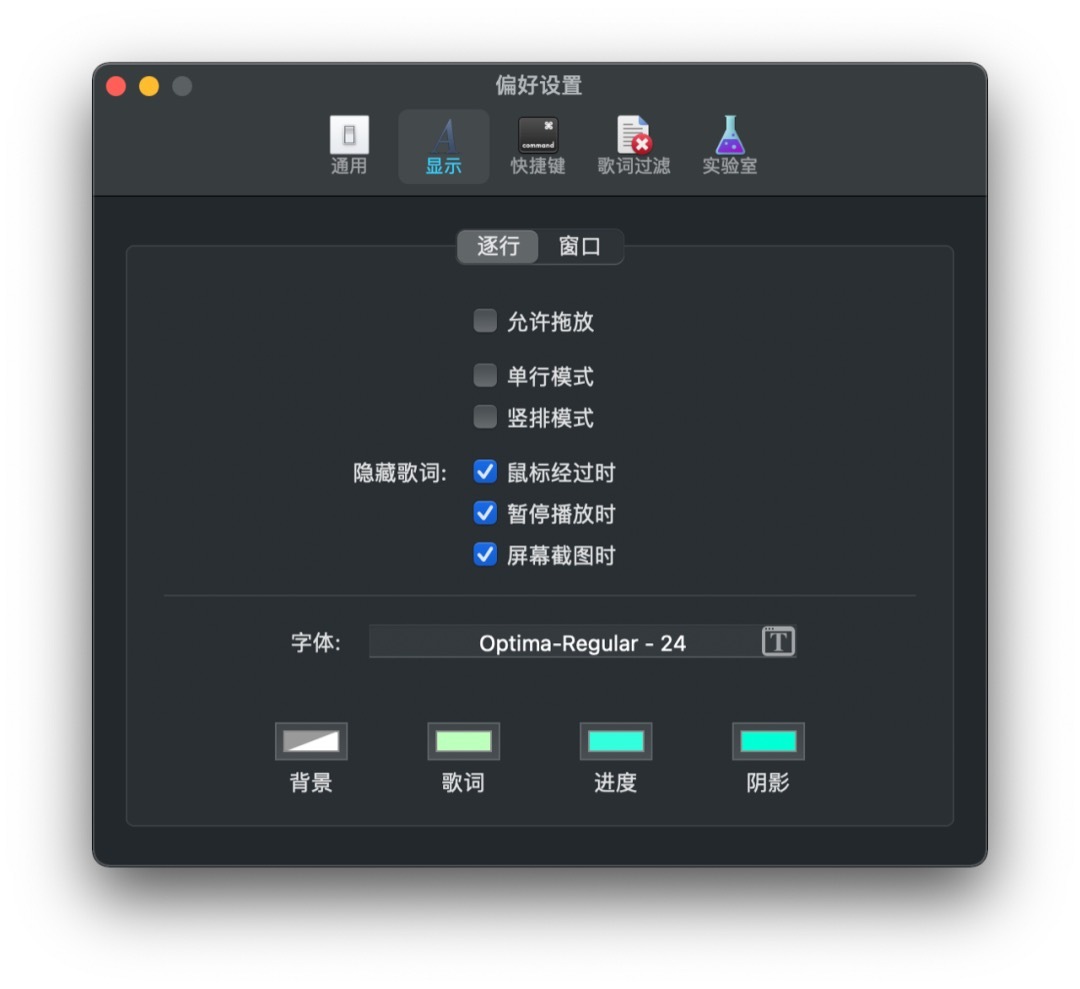1080x989 pixels.
Task: Open the 通用 general preferences pane
Action: (x=349, y=146)
